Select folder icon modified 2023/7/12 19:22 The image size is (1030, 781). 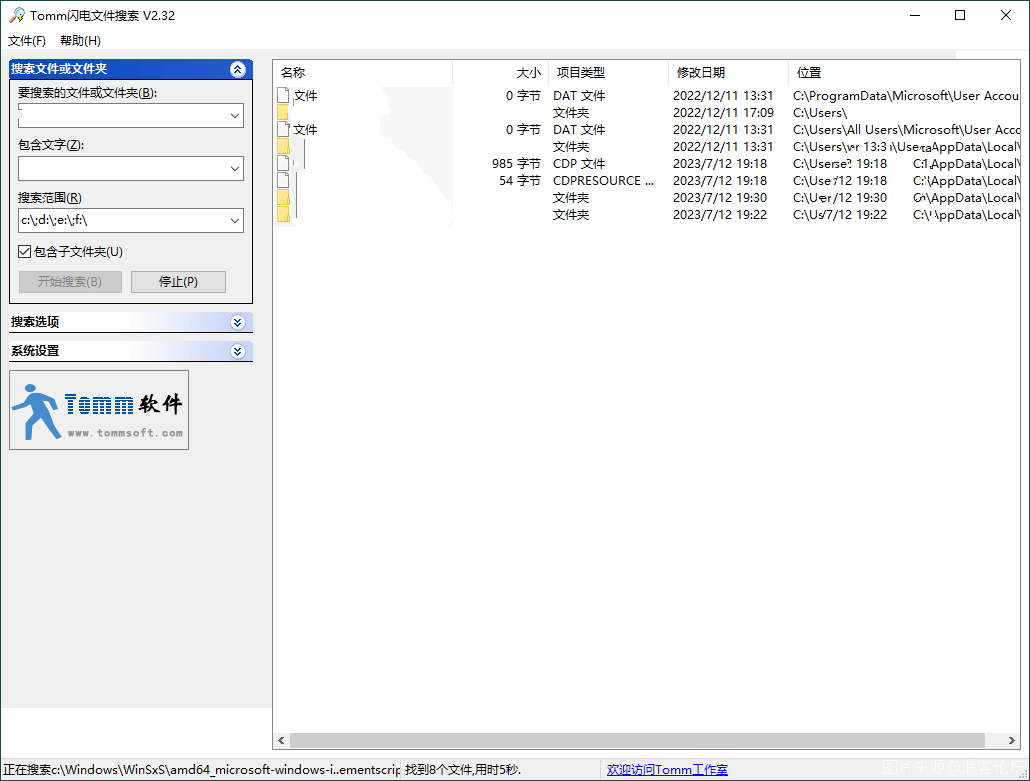point(283,215)
